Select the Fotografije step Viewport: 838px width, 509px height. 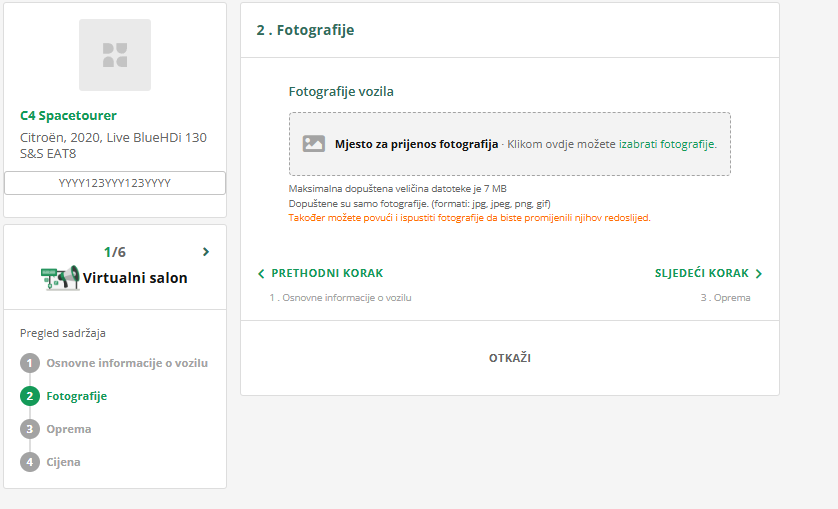pos(77,396)
